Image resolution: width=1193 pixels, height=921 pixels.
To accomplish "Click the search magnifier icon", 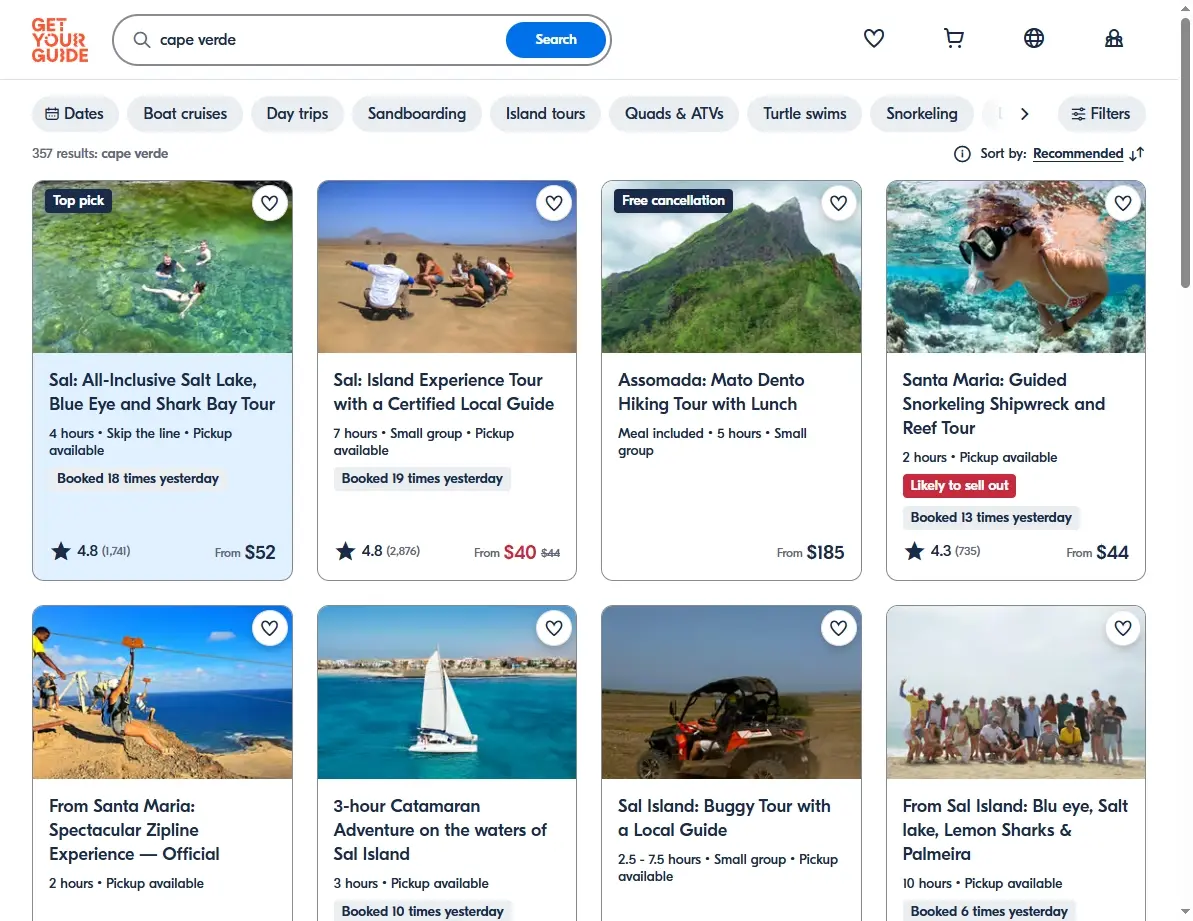I will click(x=142, y=40).
